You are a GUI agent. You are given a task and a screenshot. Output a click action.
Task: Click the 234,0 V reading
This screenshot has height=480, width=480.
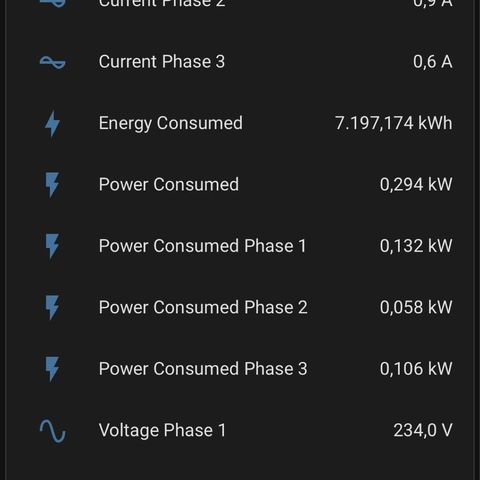(x=423, y=430)
